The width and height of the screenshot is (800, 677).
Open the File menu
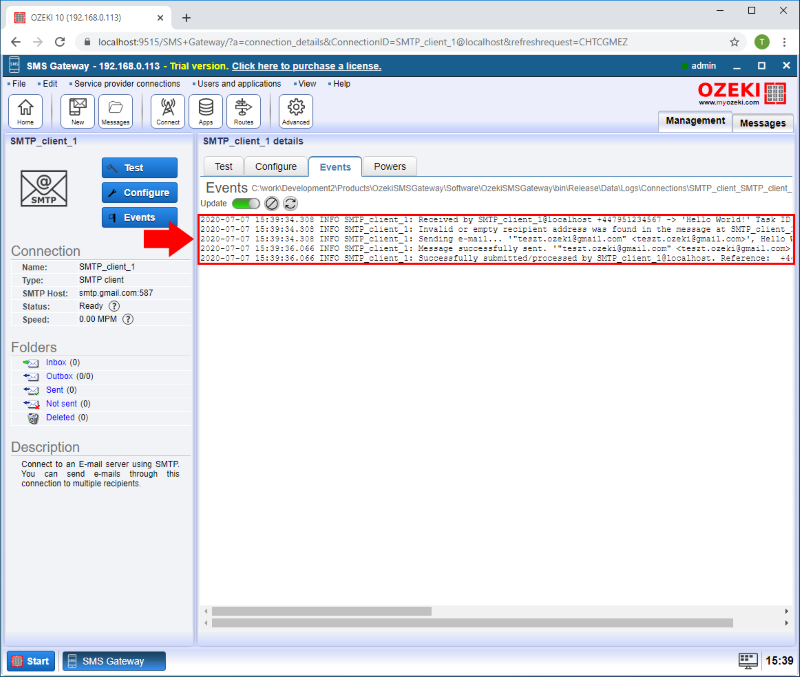point(19,84)
